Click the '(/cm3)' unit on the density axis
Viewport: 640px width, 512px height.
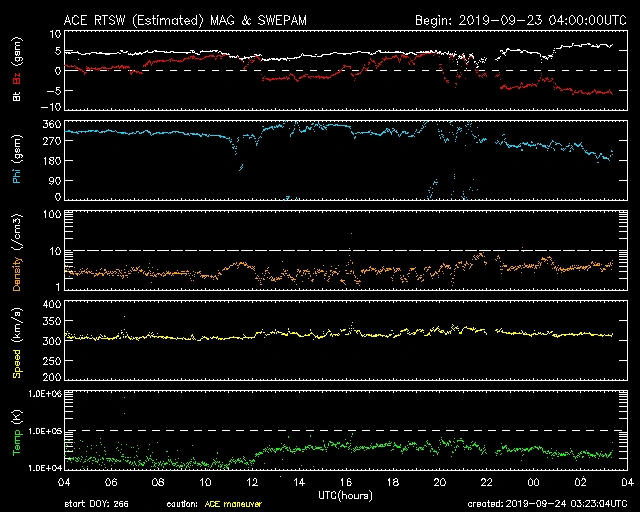pyautogui.click(x=17, y=233)
